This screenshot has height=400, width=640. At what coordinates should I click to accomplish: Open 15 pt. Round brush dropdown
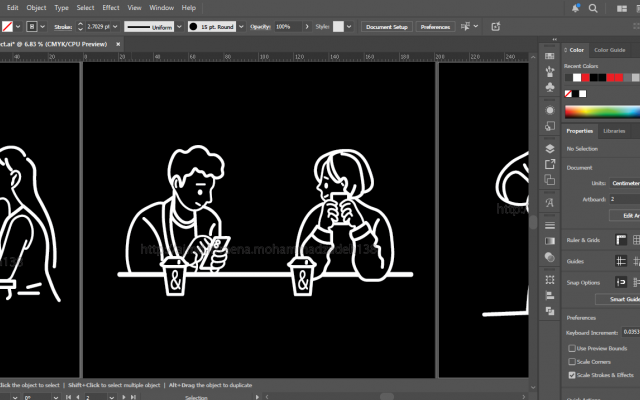coord(241,27)
